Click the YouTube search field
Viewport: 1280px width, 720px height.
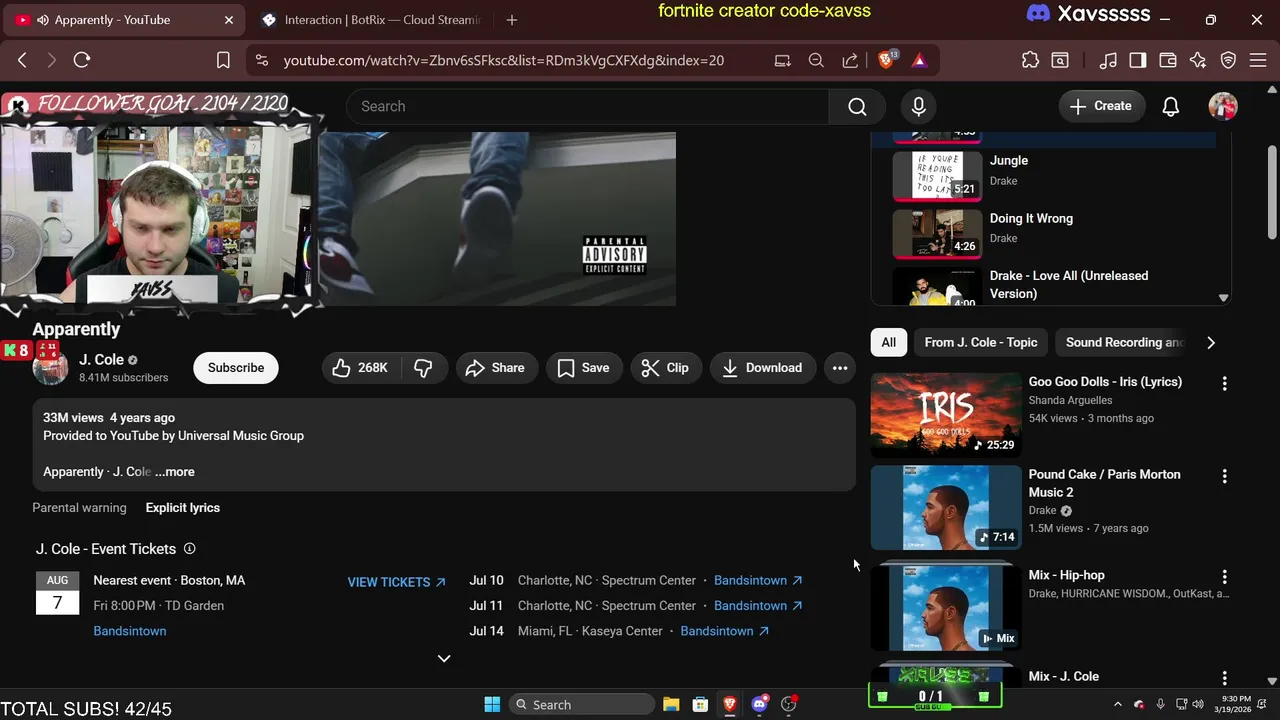pos(588,106)
